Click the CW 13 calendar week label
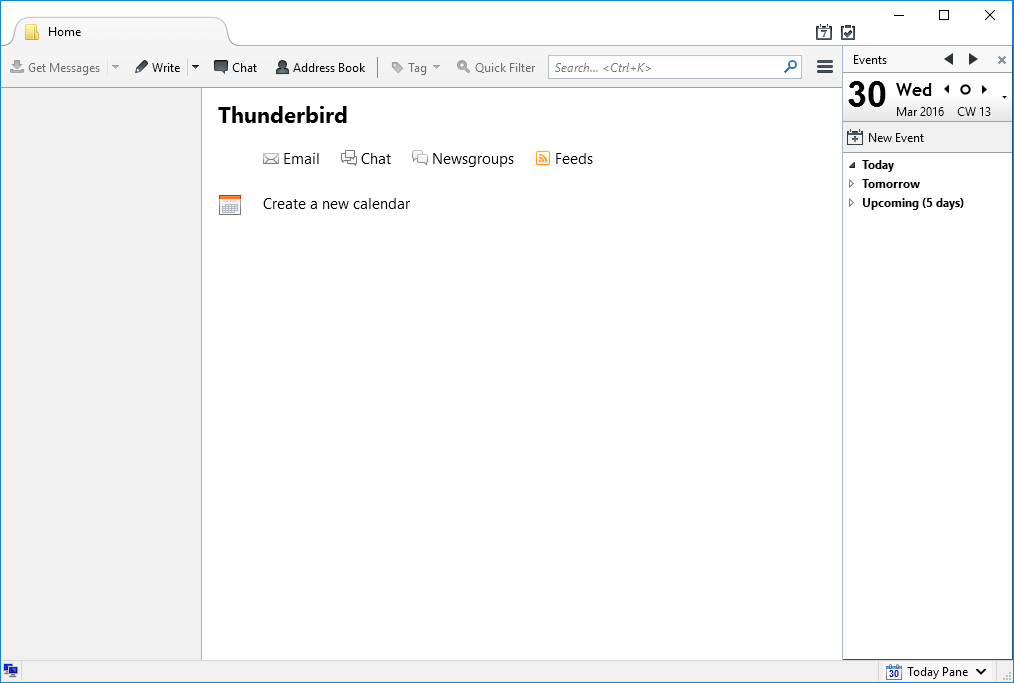The height and width of the screenshot is (683, 1014). (974, 111)
